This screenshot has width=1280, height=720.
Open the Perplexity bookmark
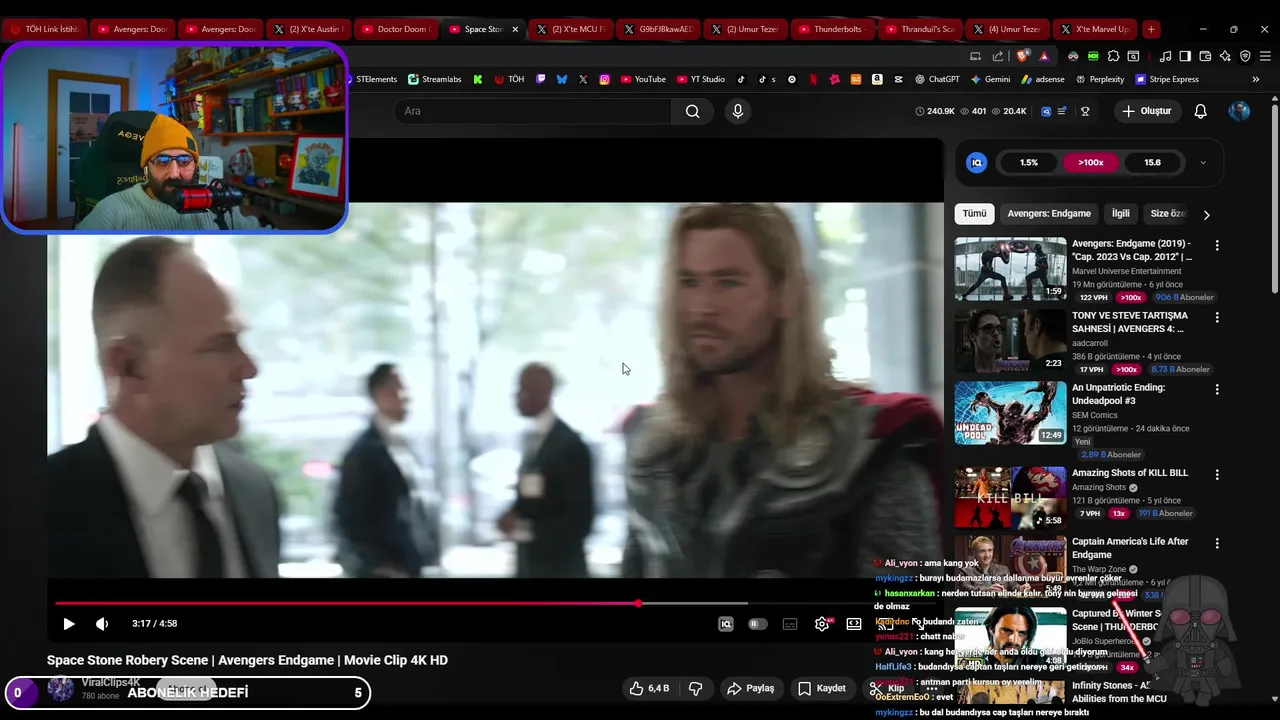click(1099, 79)
